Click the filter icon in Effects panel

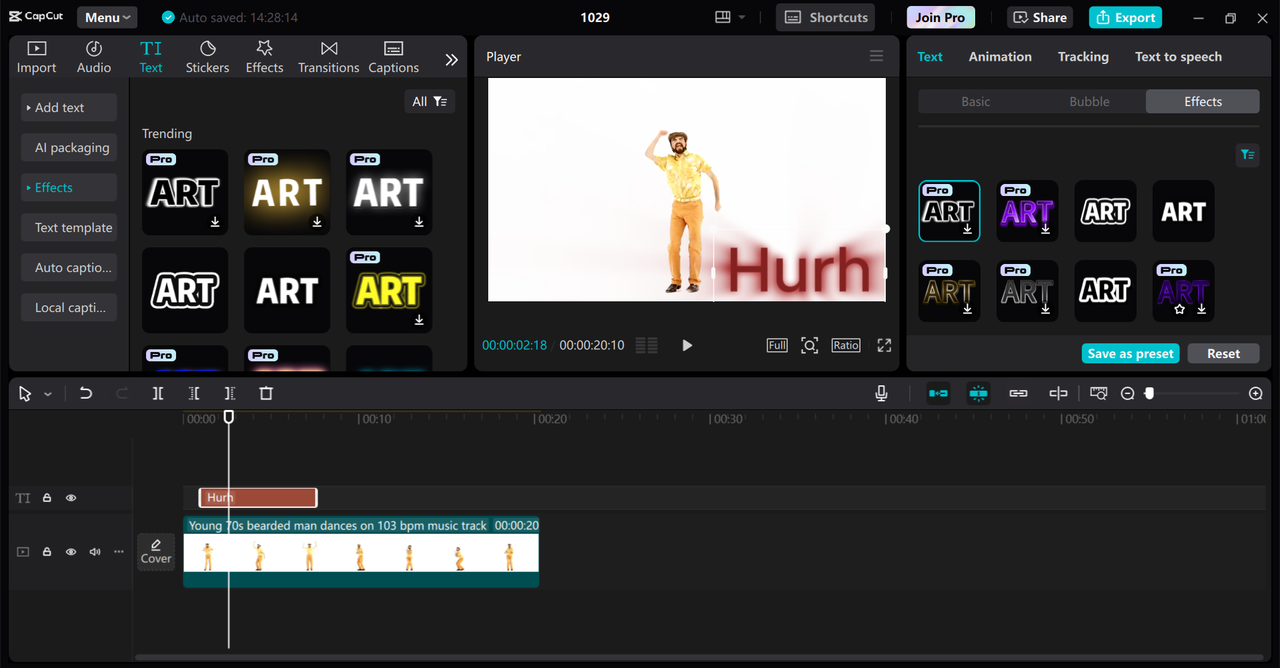1247,154
